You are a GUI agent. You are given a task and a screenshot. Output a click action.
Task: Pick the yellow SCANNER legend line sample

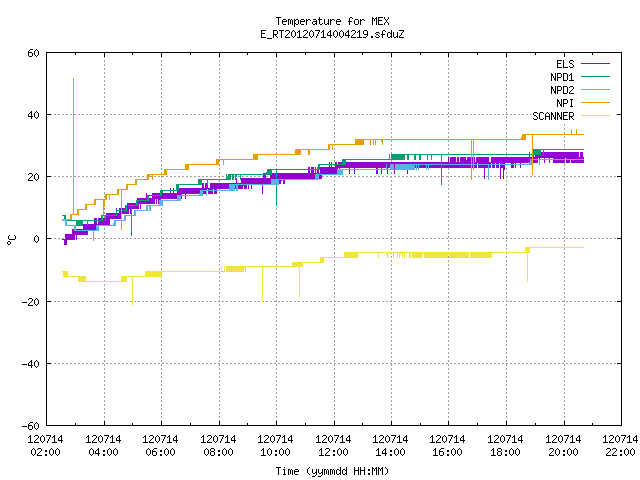(x=596, y=116)
